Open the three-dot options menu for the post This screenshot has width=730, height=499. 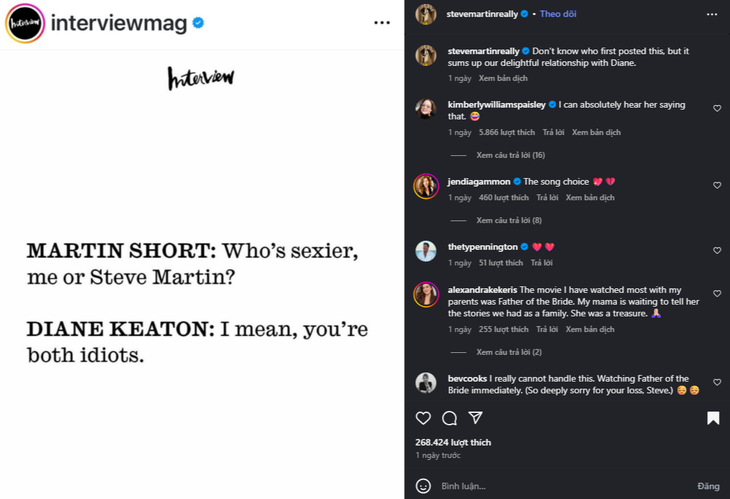[712, 14]
